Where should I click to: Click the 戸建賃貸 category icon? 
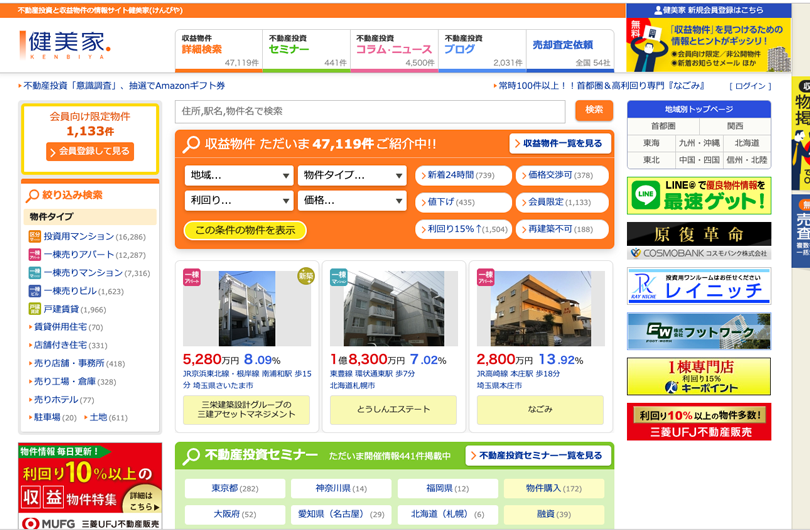pos(35,309)
